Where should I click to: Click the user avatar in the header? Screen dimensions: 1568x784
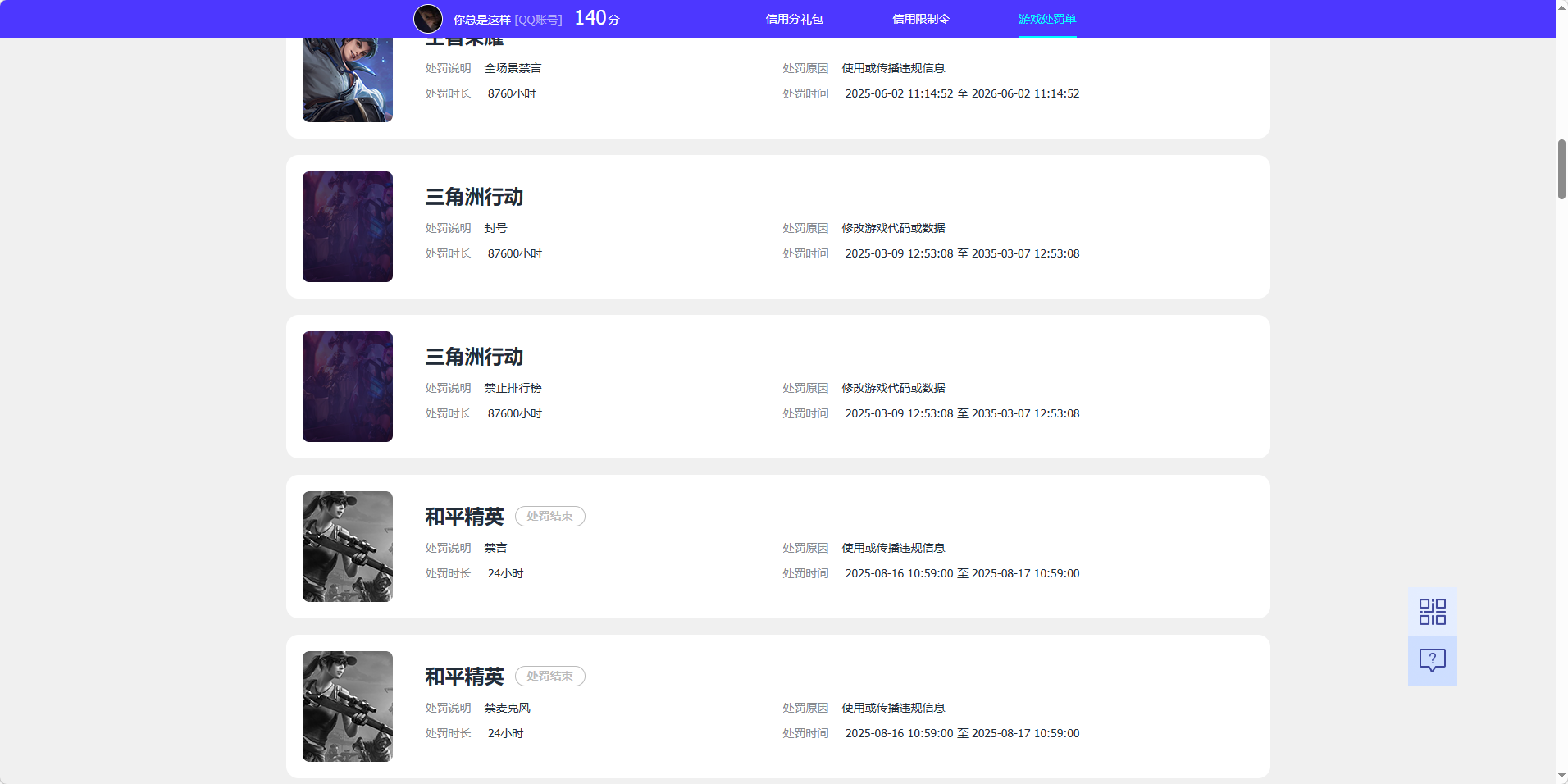pyautogui.click(x=427, y=19)
